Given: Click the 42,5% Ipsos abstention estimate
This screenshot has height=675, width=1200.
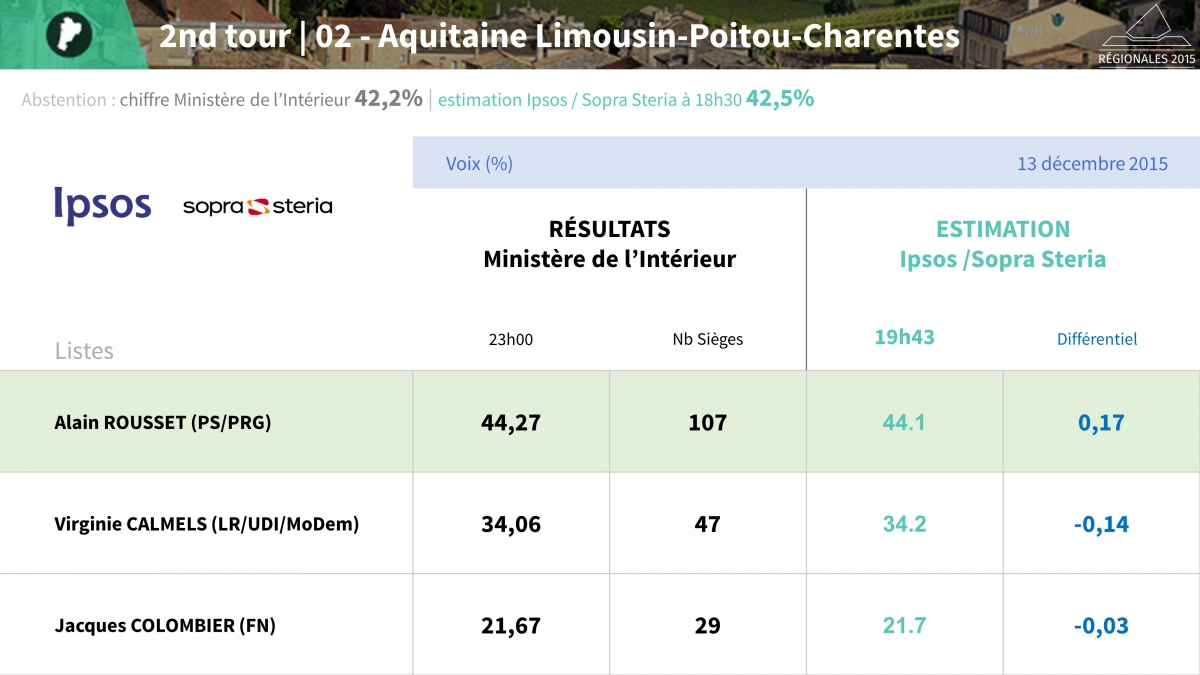Looking at the screenshot, I should 779,99.
